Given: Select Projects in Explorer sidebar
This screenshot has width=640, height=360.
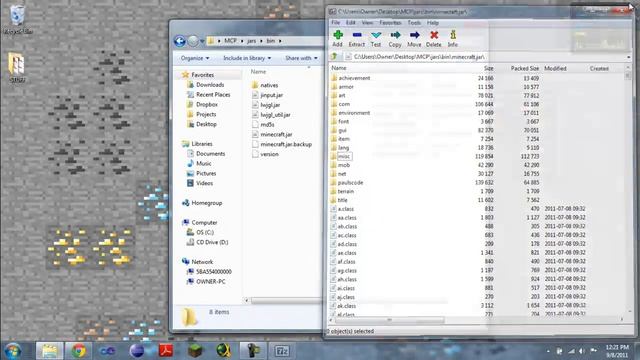Looking at the screenshot, I should click(206, 114).
